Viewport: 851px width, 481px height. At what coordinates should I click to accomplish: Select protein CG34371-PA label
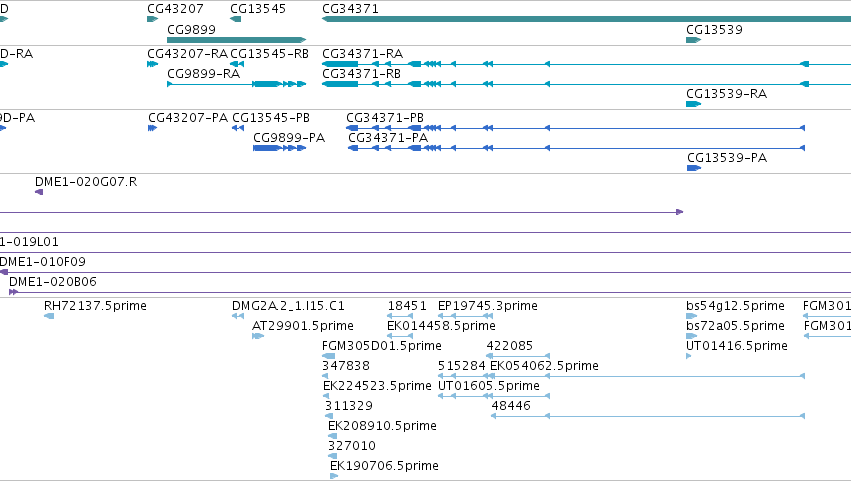pyautogui.click(x=388, y=138)
